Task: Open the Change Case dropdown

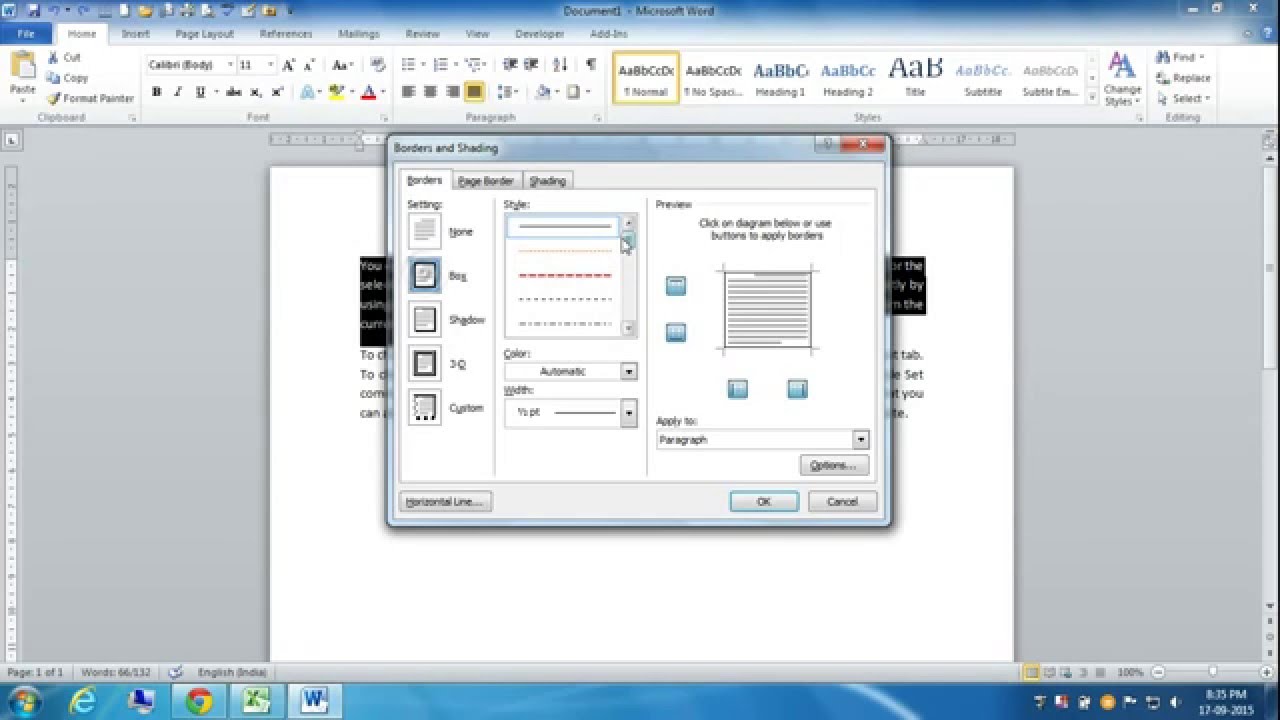Action: (x=342, y=65)
